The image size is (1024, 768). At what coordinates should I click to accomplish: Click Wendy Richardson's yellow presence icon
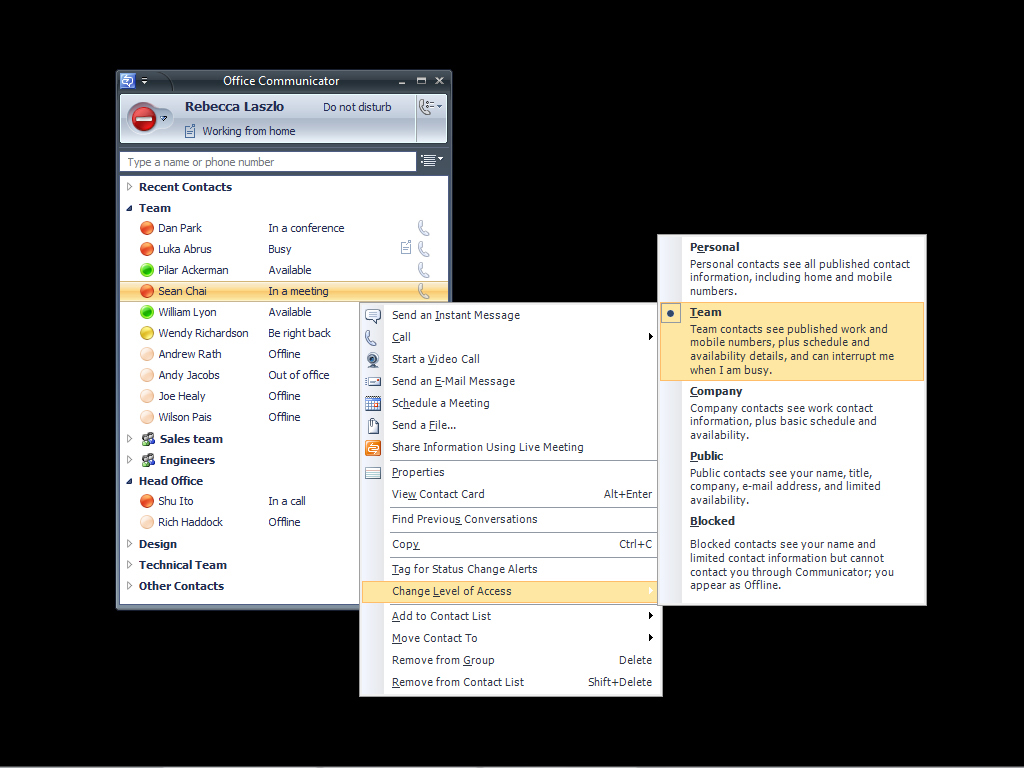[147, 333]
